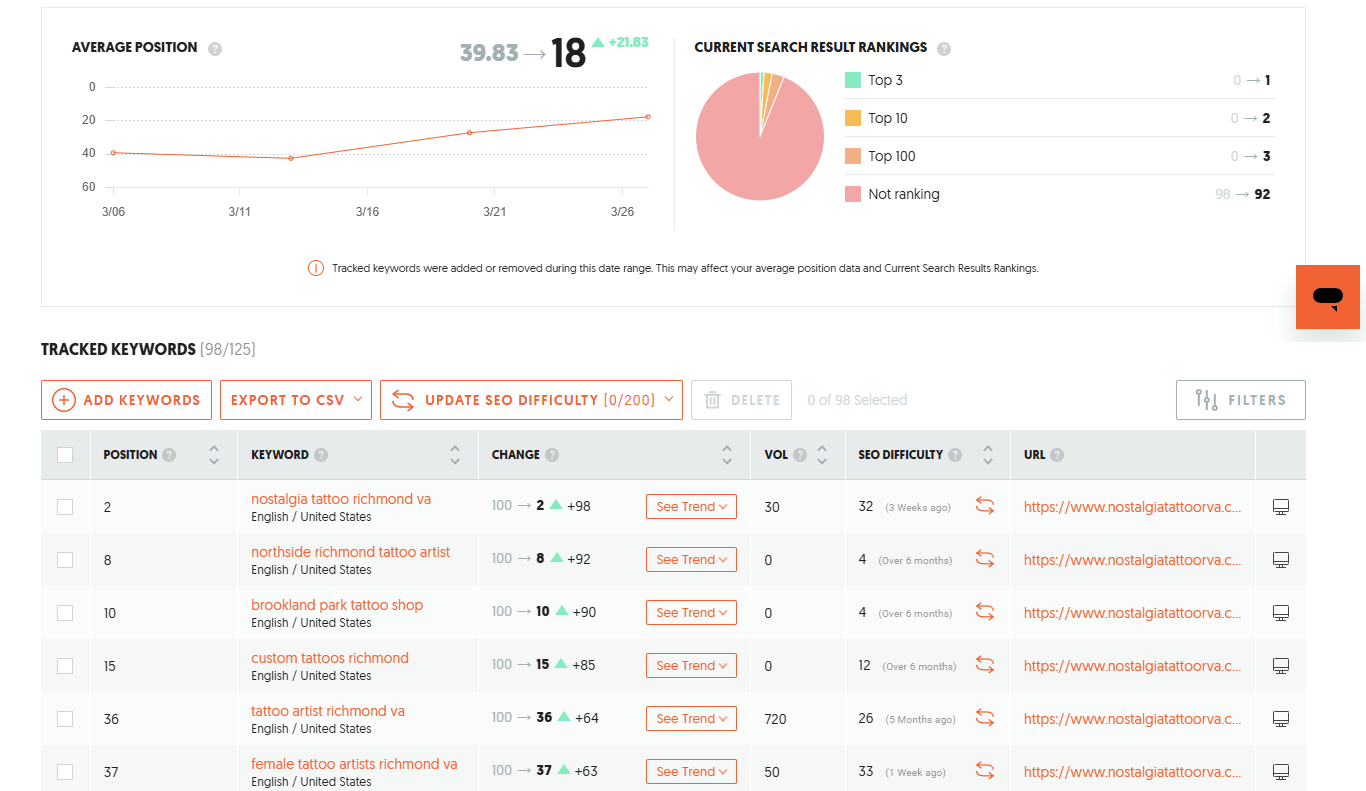Open the chat support widget

[x=1327, y=296]
